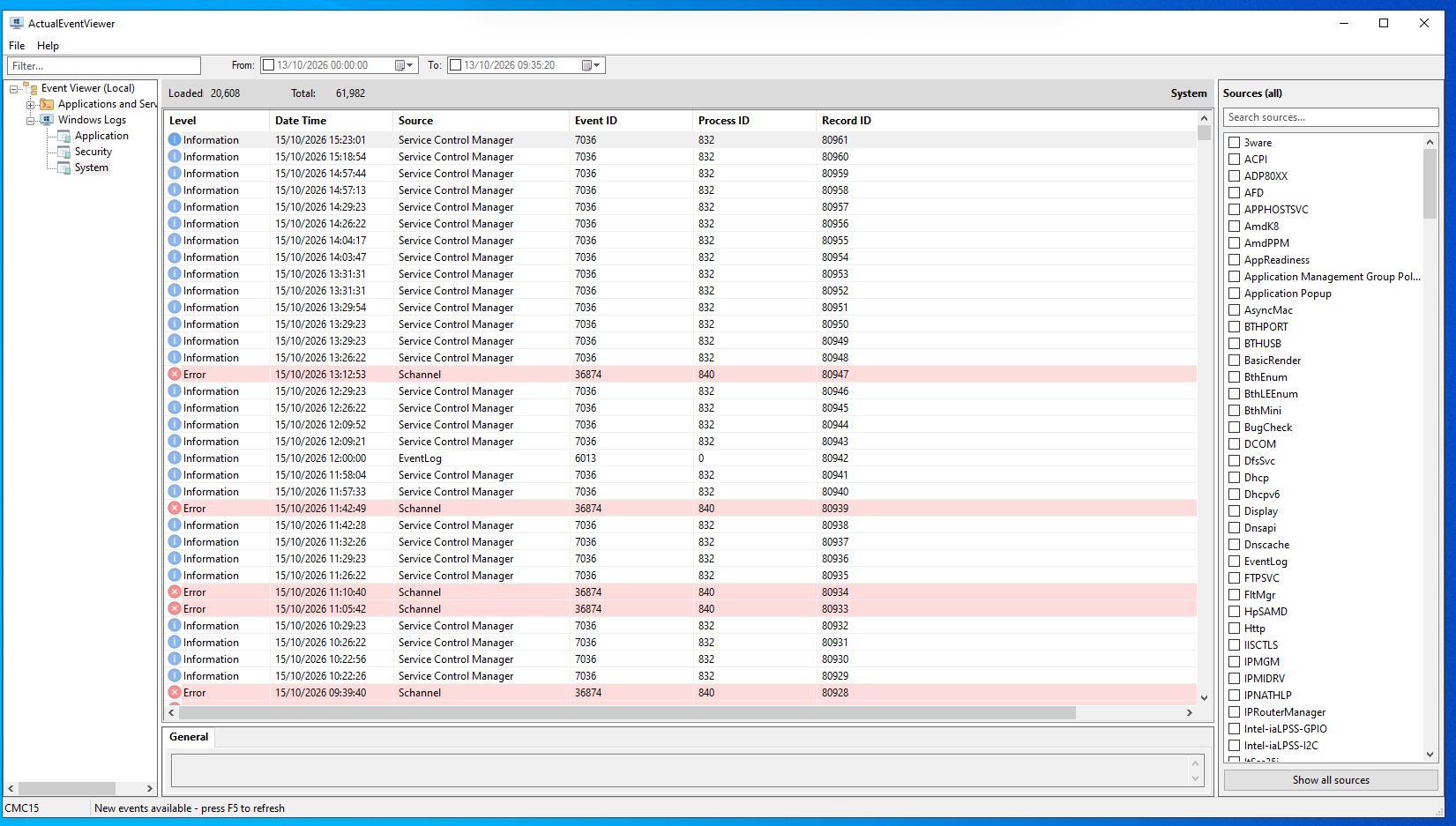
Task: Open the File menu
Action: click(x=17, y=46)
